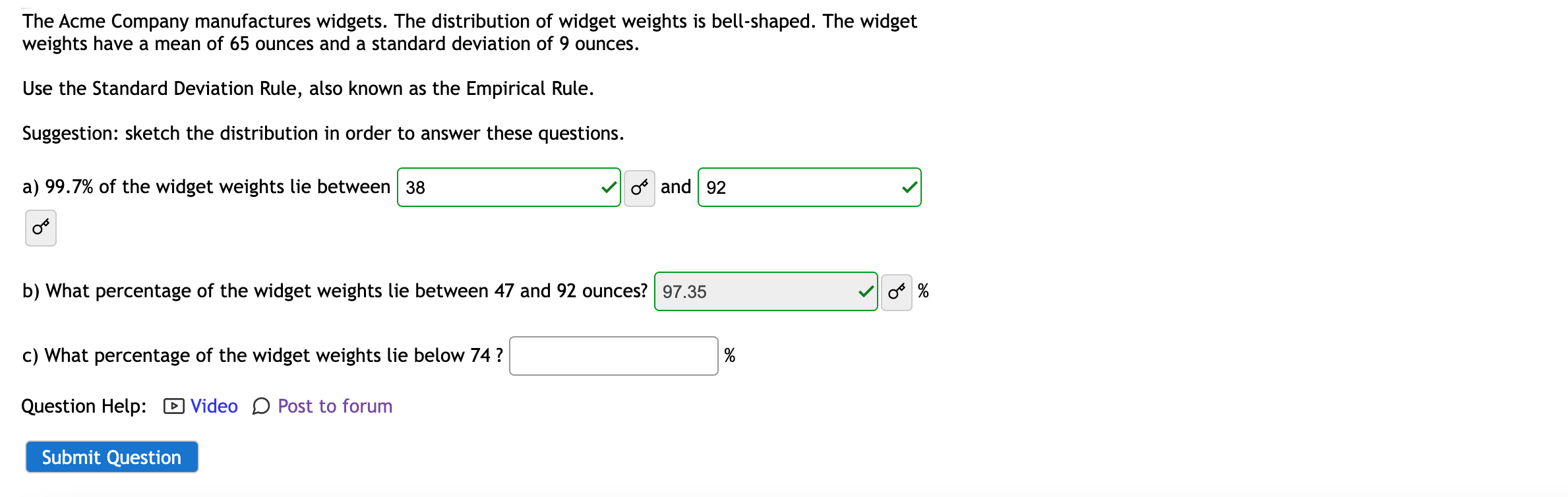Click the sigma symbol icon next to answer 38
This screenshot has height=497, width=1568.
[x=638, y=187]
